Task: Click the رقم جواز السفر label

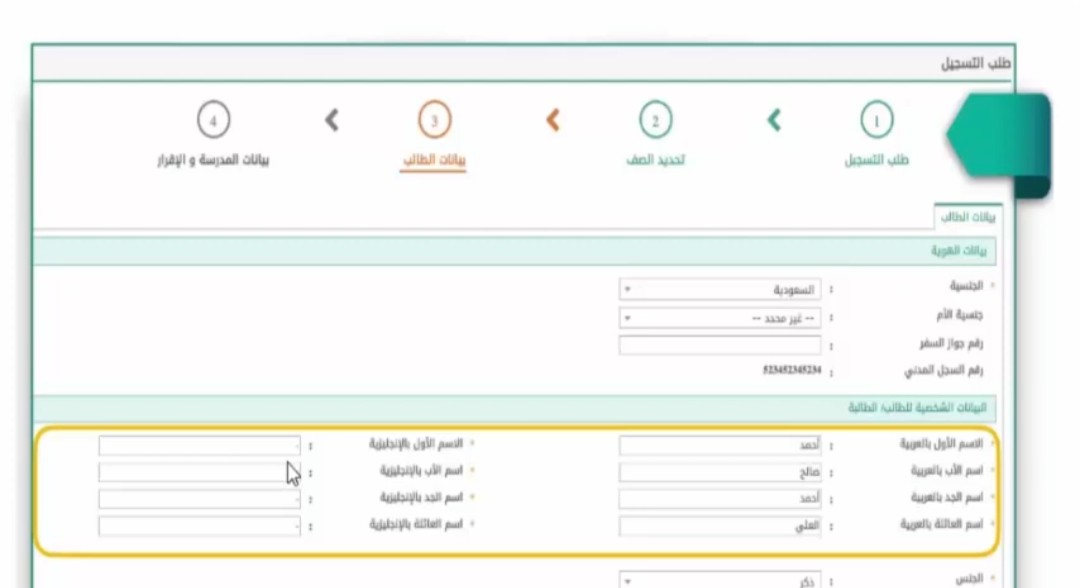Action: point(951,343)
